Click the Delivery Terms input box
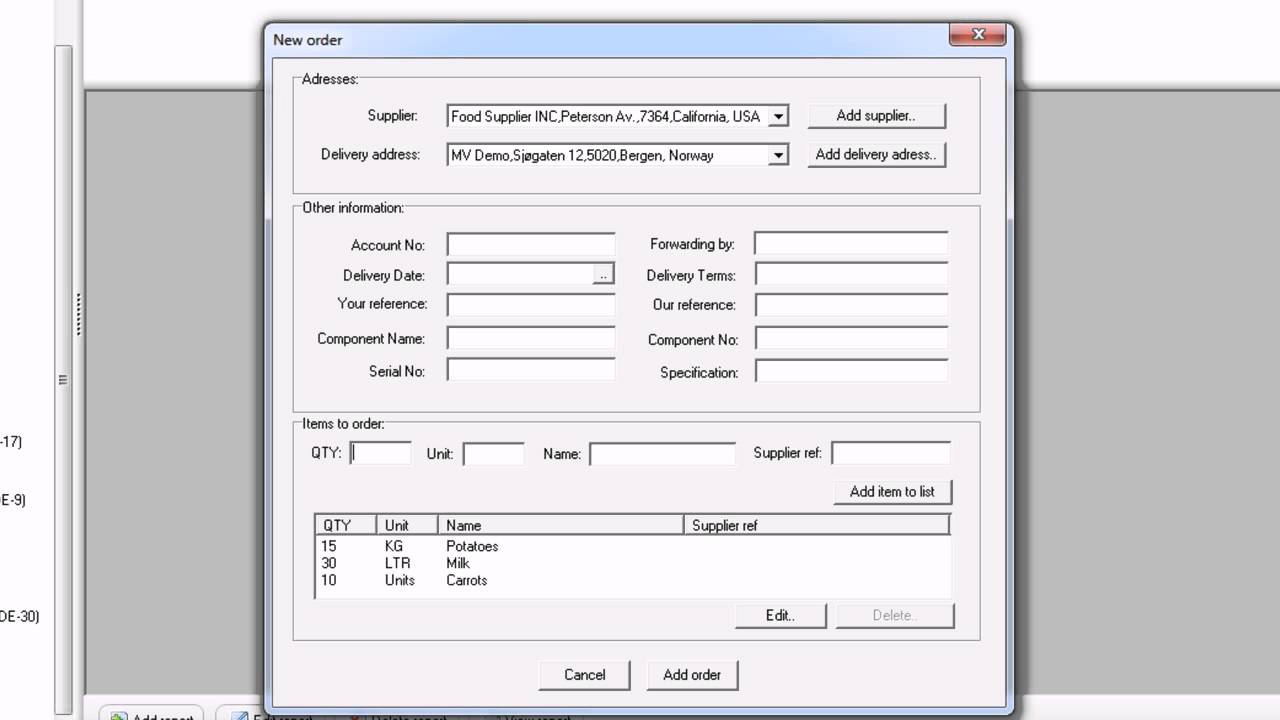 851,275
